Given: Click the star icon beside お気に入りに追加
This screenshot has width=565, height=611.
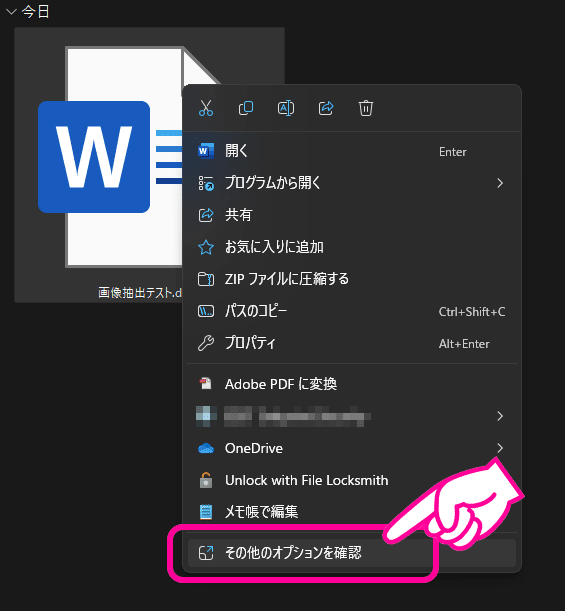Looking at the screenshot, I should pyautogui.click(x=206, y=247).
